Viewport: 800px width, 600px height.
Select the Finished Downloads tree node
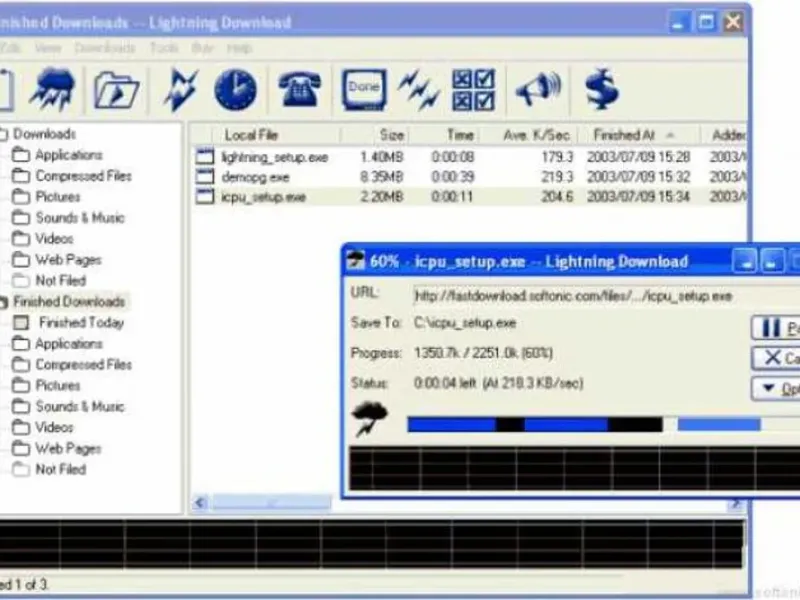pos(69,302)
